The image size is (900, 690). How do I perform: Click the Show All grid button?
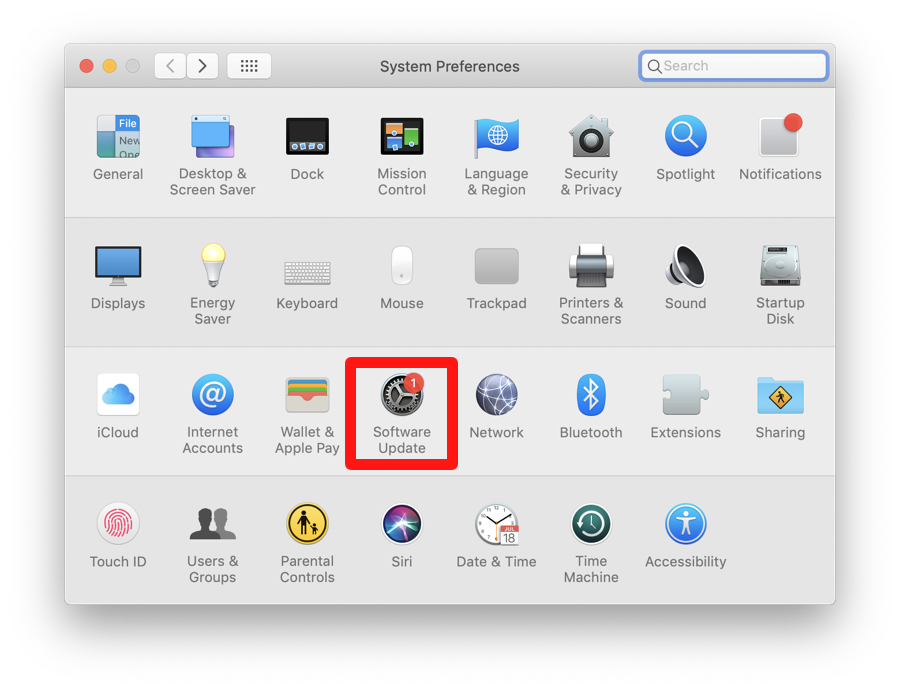[x=249, y=66]
